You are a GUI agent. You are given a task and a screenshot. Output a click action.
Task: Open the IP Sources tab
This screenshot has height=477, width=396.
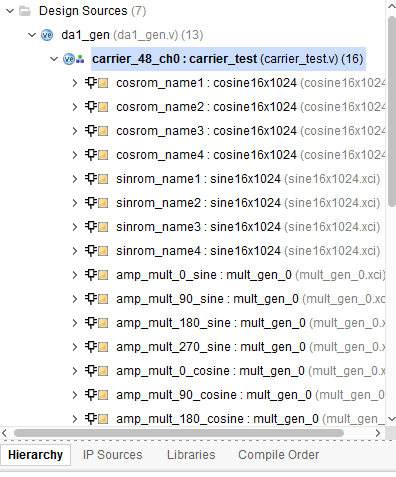113,455
